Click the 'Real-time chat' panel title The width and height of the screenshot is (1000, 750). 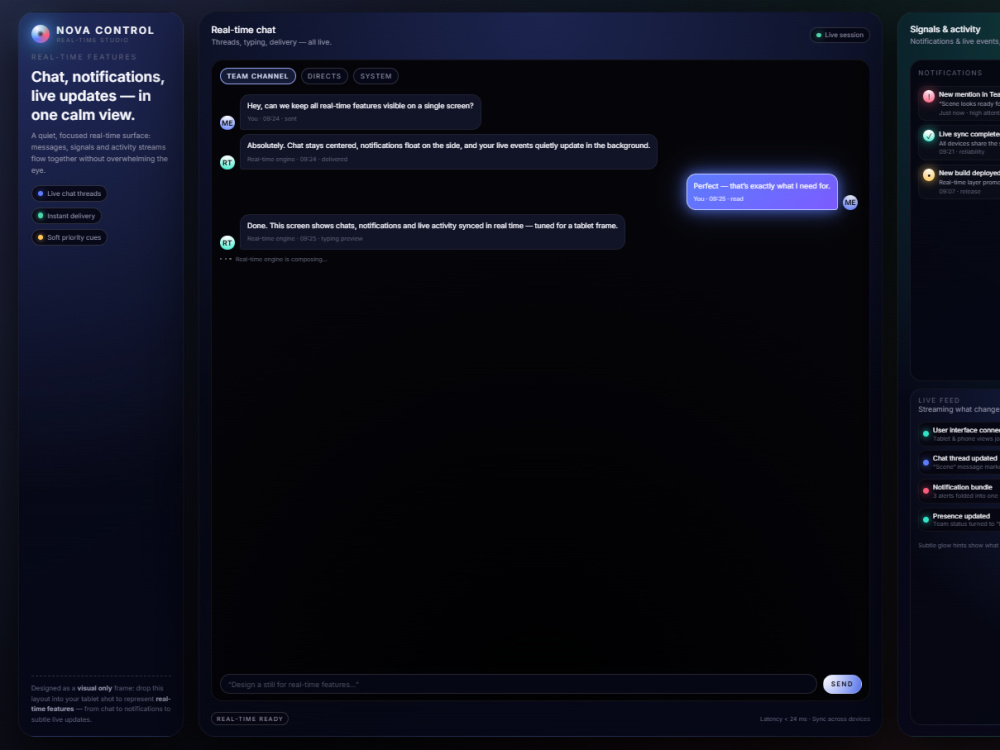[x=243, y=30]
